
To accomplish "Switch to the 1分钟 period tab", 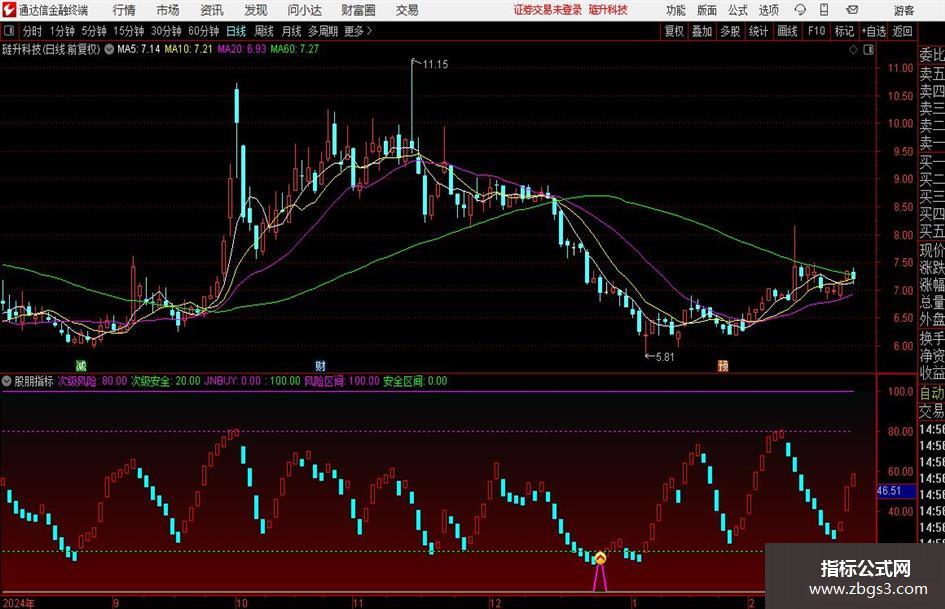I will [62, 31].
